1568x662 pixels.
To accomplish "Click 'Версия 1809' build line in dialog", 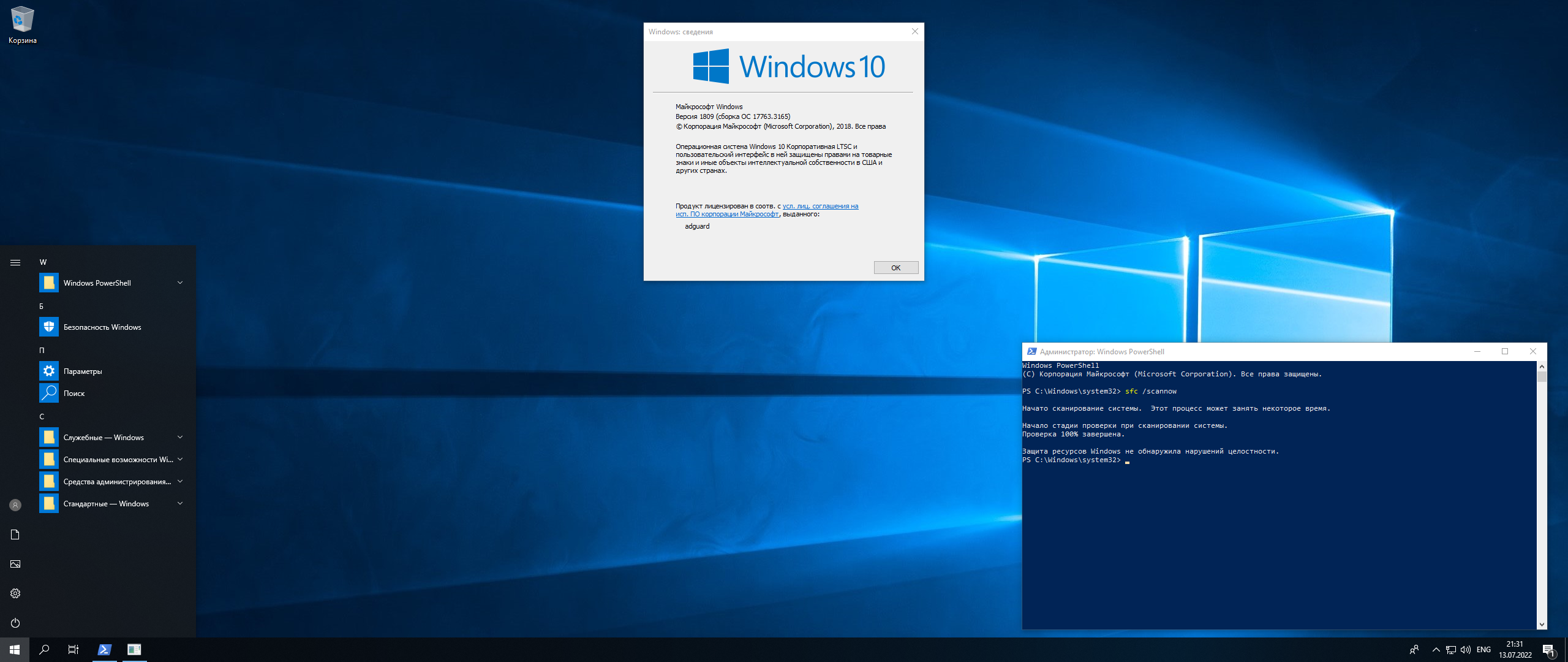I will [x=733, y=116].
